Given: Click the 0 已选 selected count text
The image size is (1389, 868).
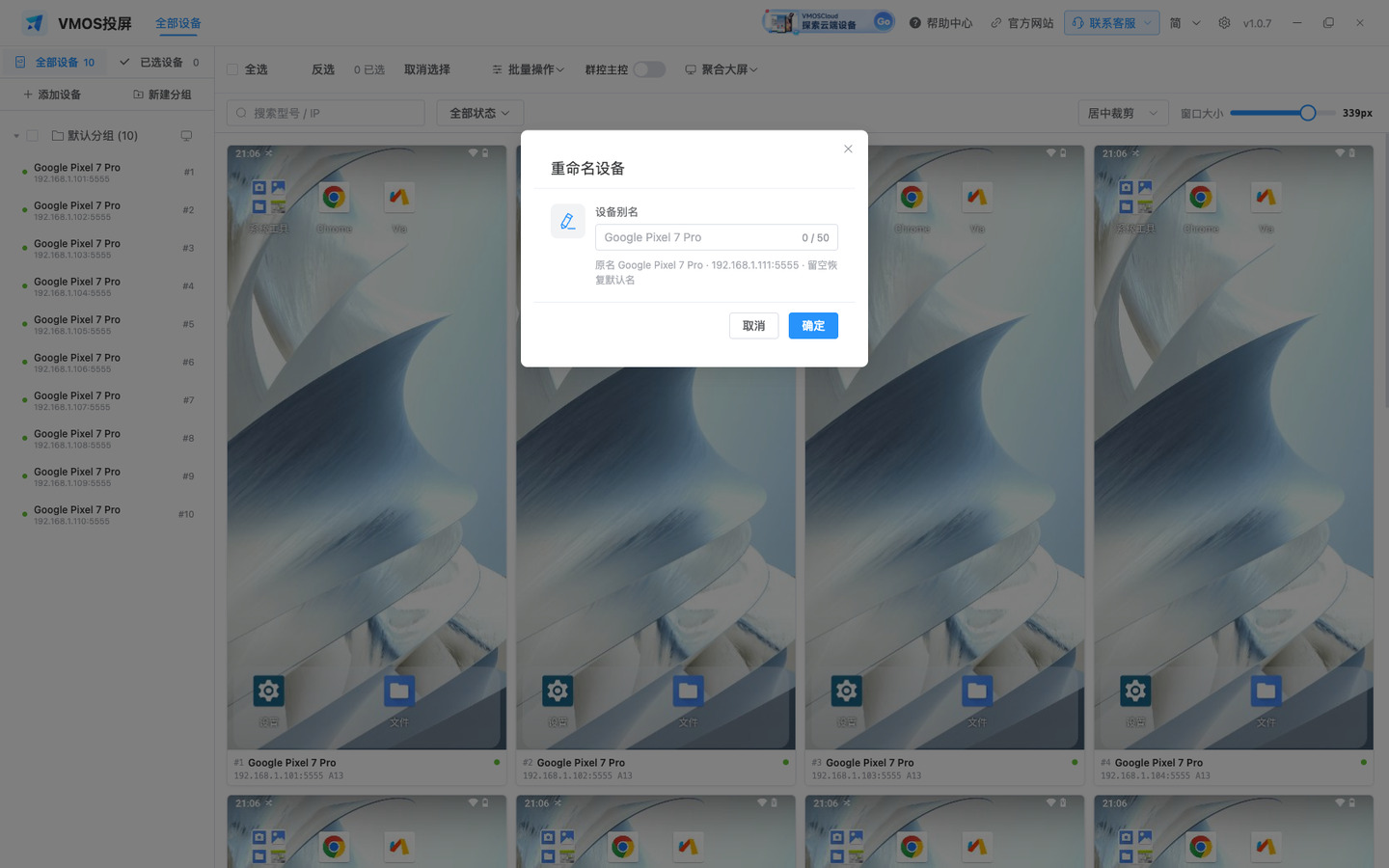Looking at the screenshot, I should [x=369, y=69].
